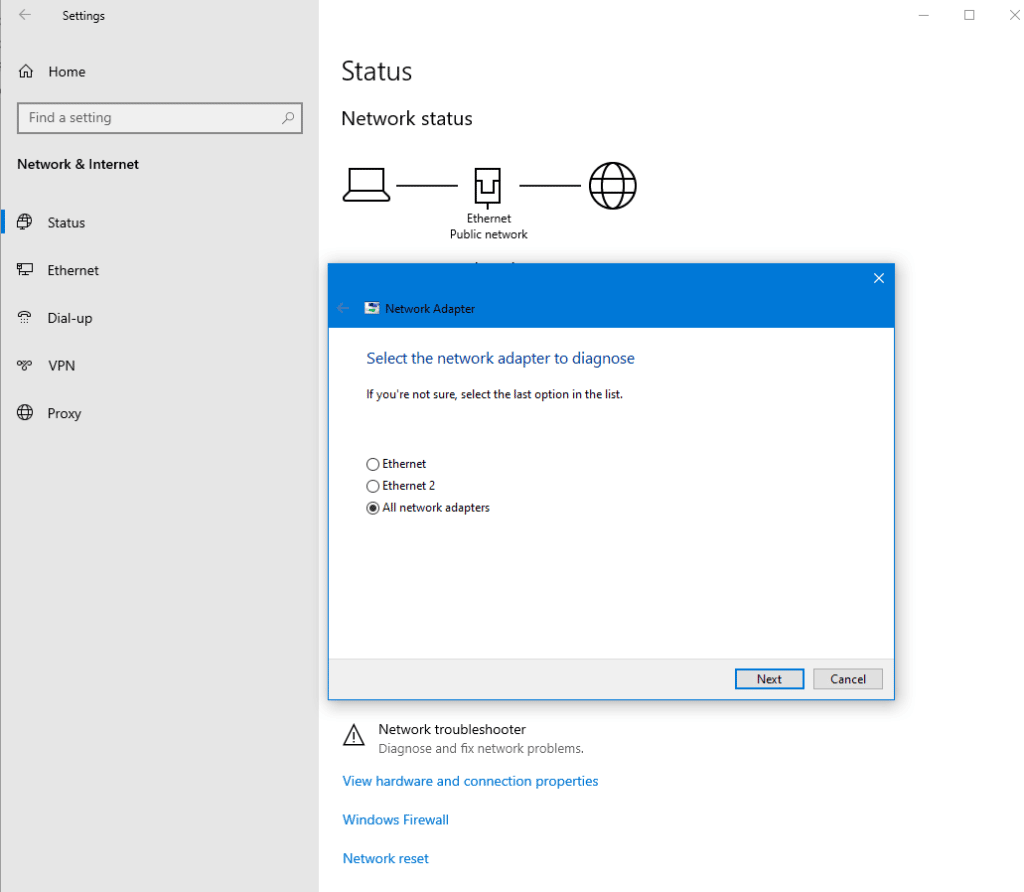The height and width of the screenshot is (892, 1024).
Task: Click the Ethernet monitor icon in sidebar
Action: tap(25, 270)
